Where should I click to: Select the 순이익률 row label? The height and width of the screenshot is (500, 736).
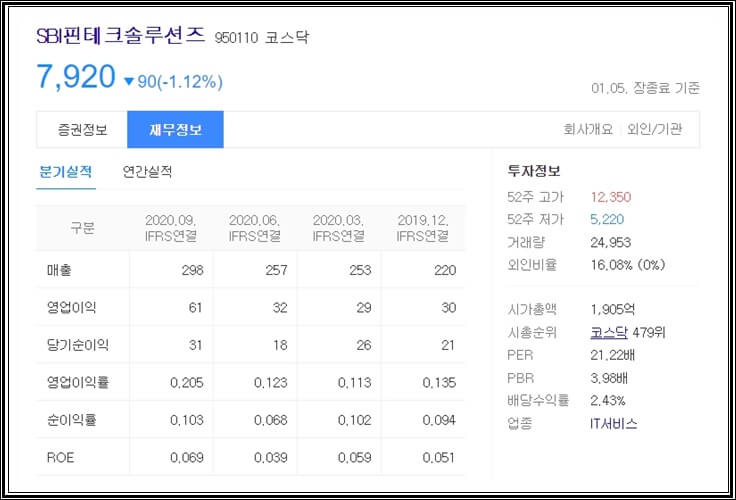[x=71, y=420]
